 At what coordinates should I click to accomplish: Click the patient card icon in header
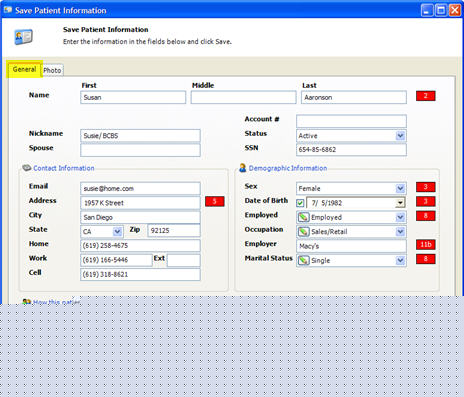pyautogui.click(x=23, y=37)
